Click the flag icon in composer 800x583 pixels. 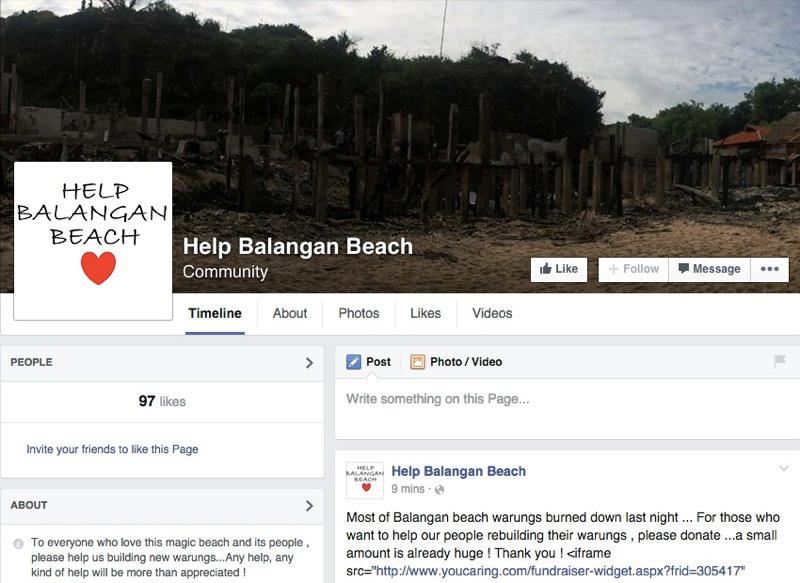[x=779, y=361]
